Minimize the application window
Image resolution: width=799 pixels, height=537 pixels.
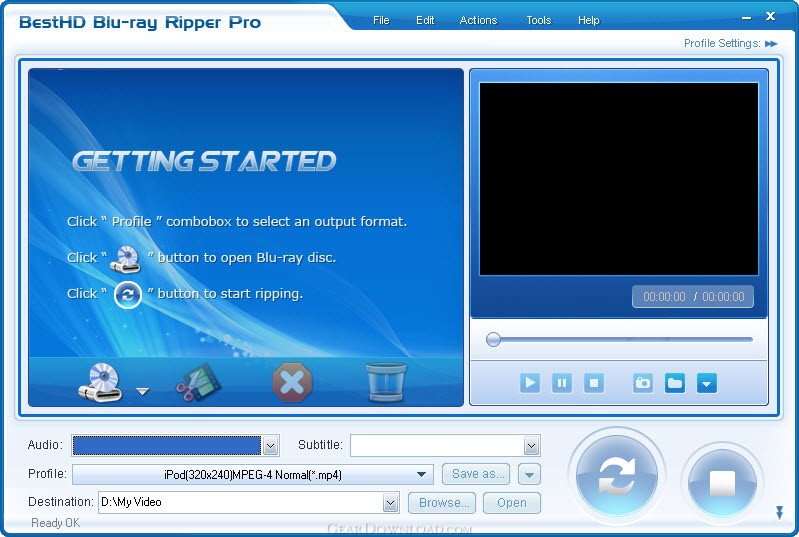pyautogui.click(x=747, y=18)
